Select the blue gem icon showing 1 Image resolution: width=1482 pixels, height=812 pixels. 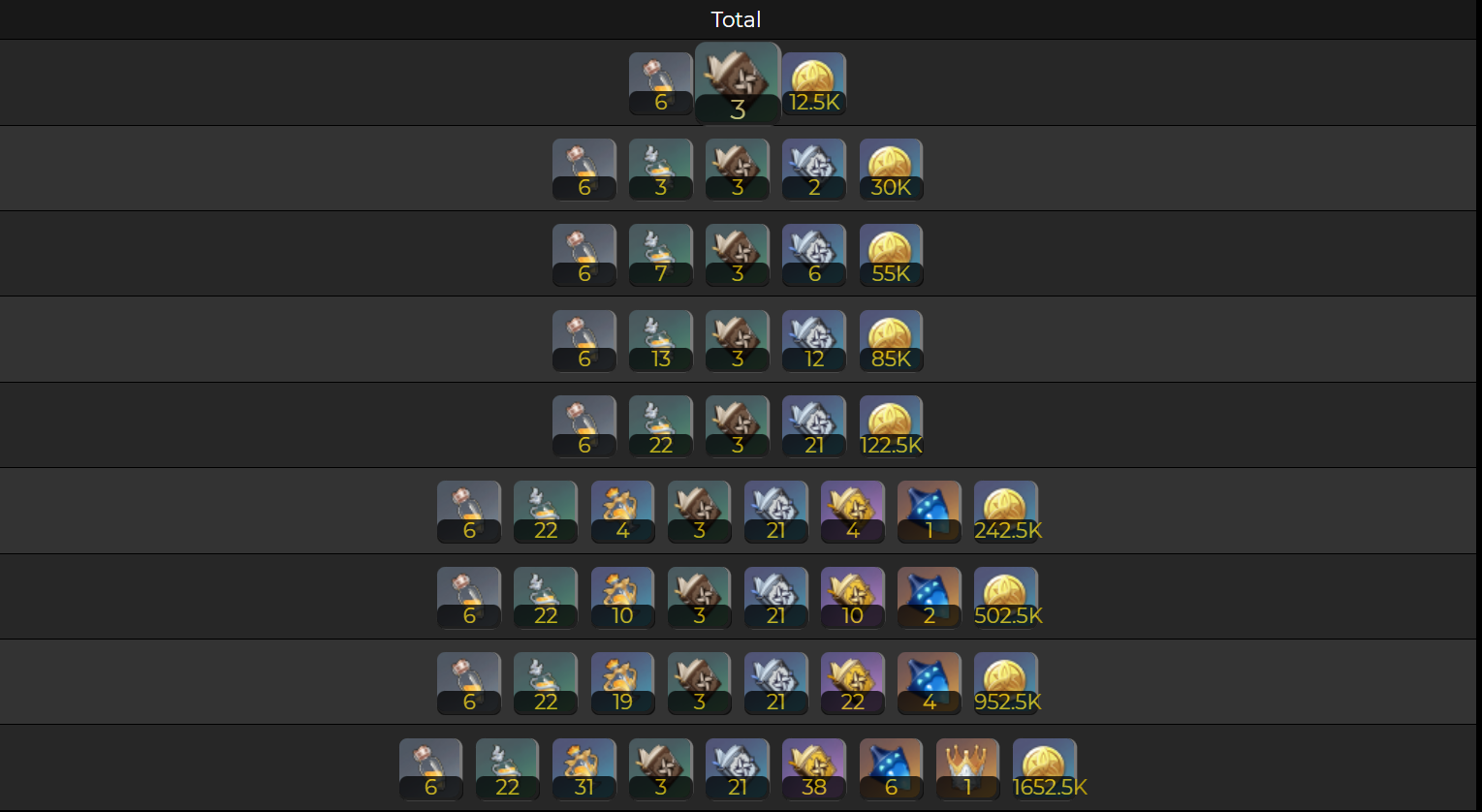tap(930, 513)
